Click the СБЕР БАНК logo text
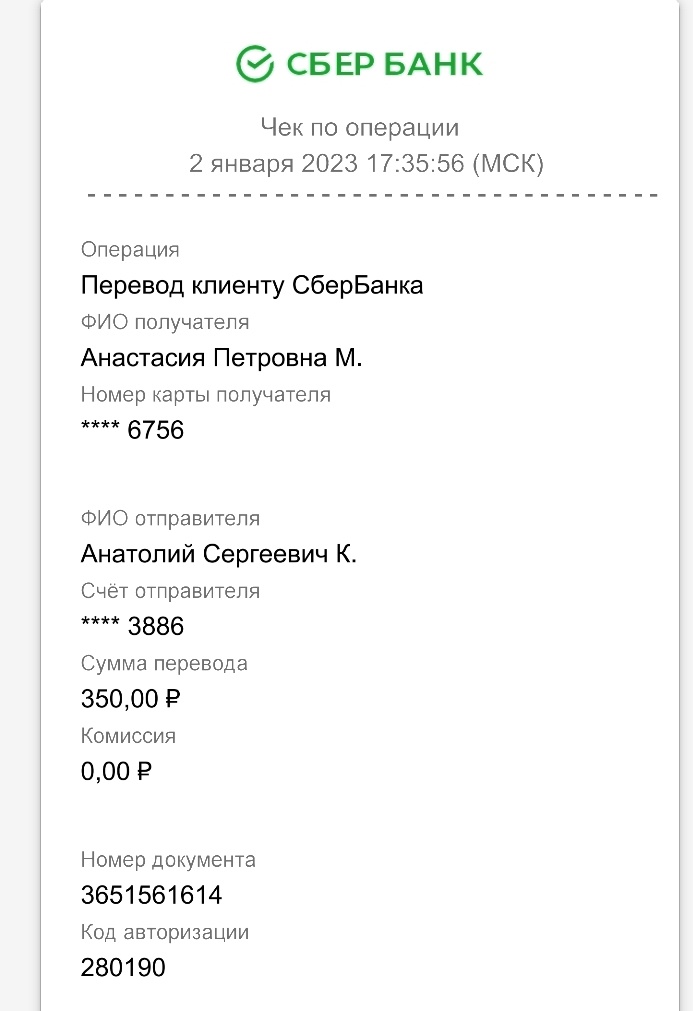693x1011 pixels. 384,64
